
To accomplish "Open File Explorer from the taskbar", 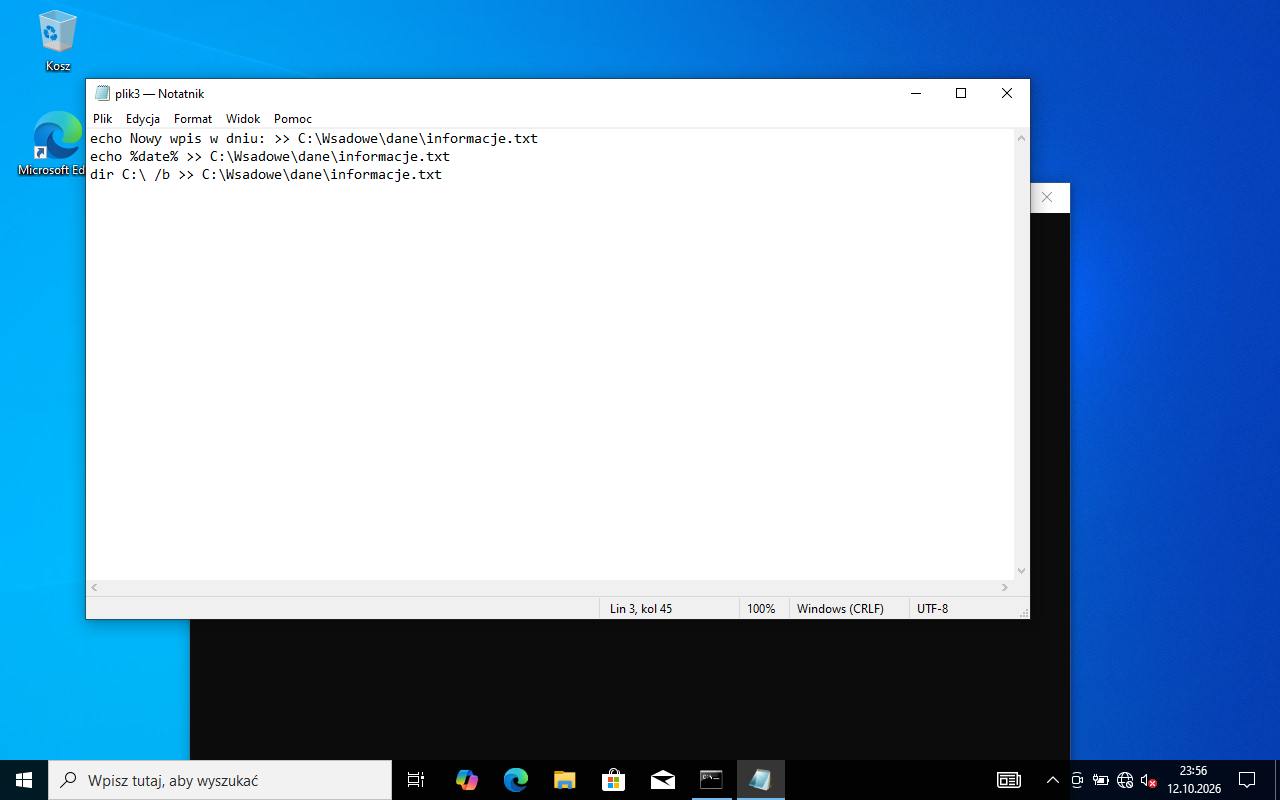I will [x=564, y=780].
